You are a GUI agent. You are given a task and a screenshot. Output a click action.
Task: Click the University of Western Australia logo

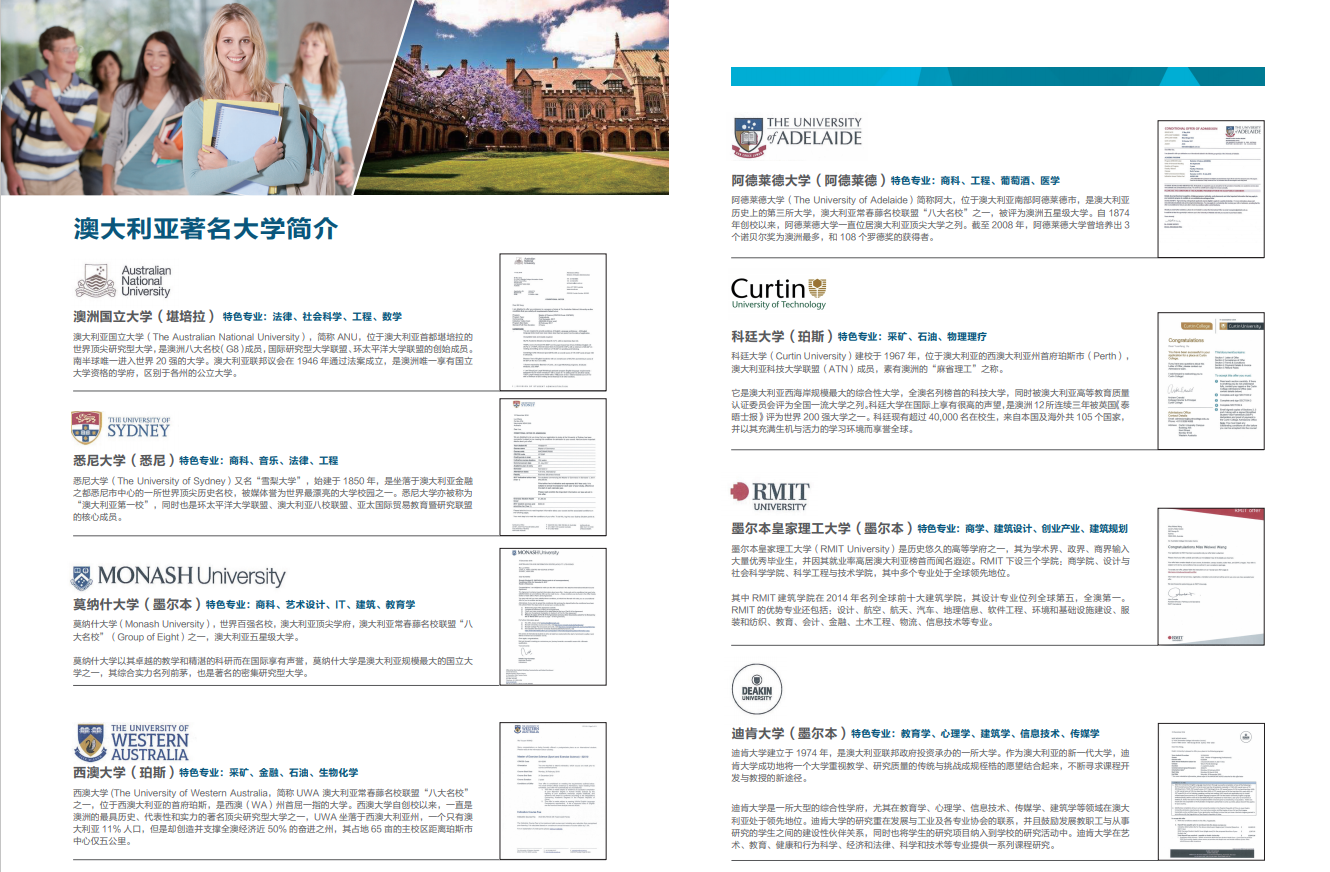(131, 743)
